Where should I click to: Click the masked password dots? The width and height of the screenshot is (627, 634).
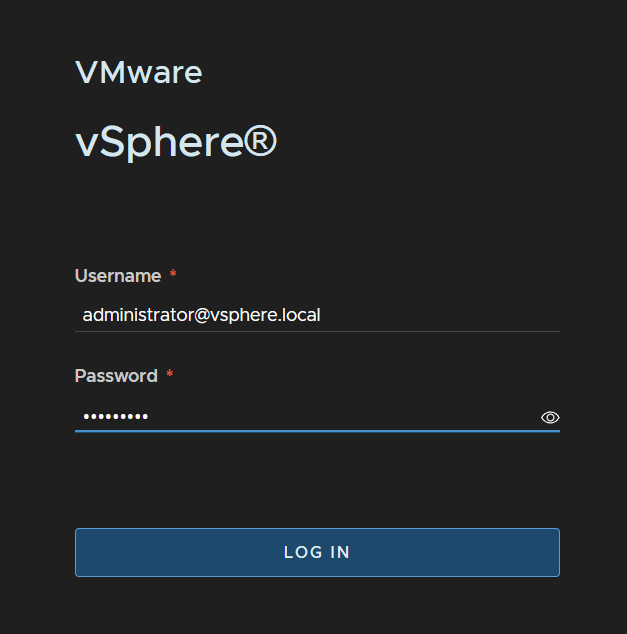[116, 416]
